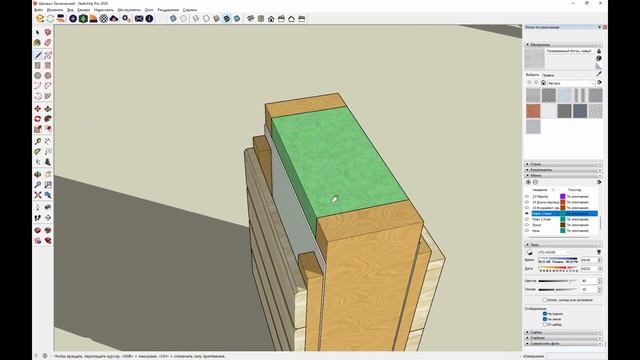Select the Freehand drawing tool
This screenshot has width=640, height=360.
coord(48,55)
